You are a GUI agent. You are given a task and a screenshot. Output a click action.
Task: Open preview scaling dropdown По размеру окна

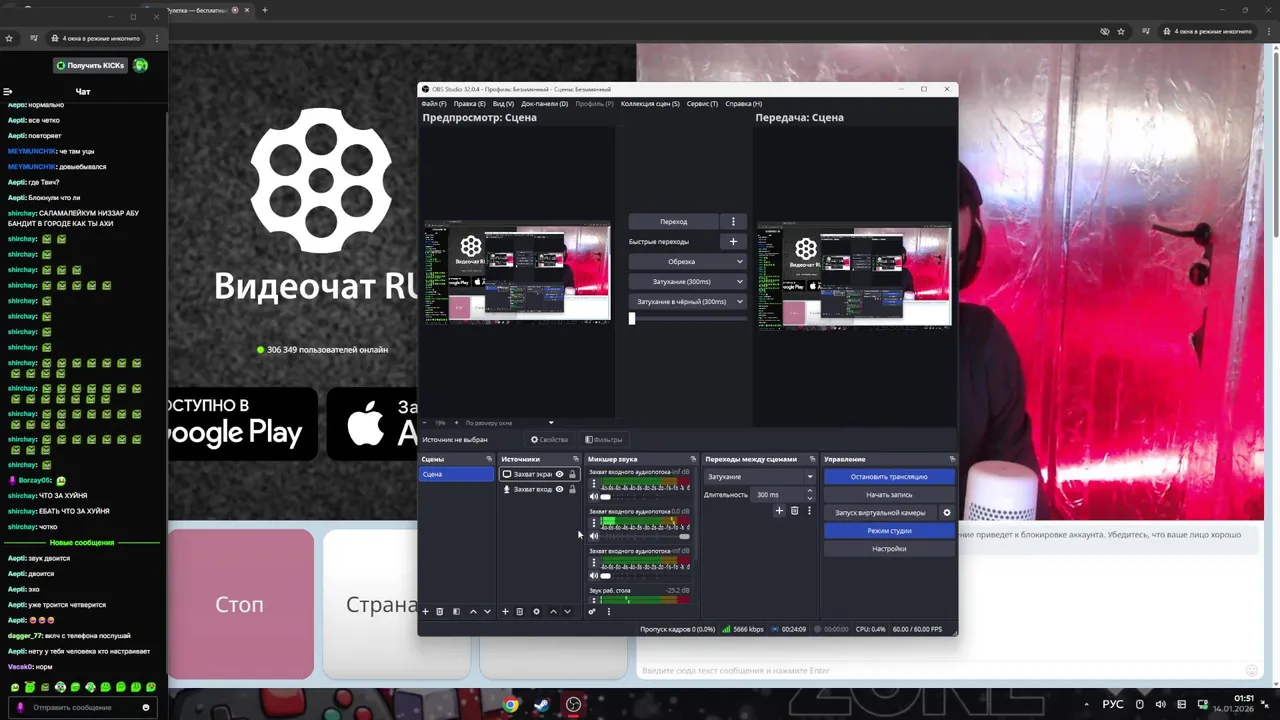(509, 423)
